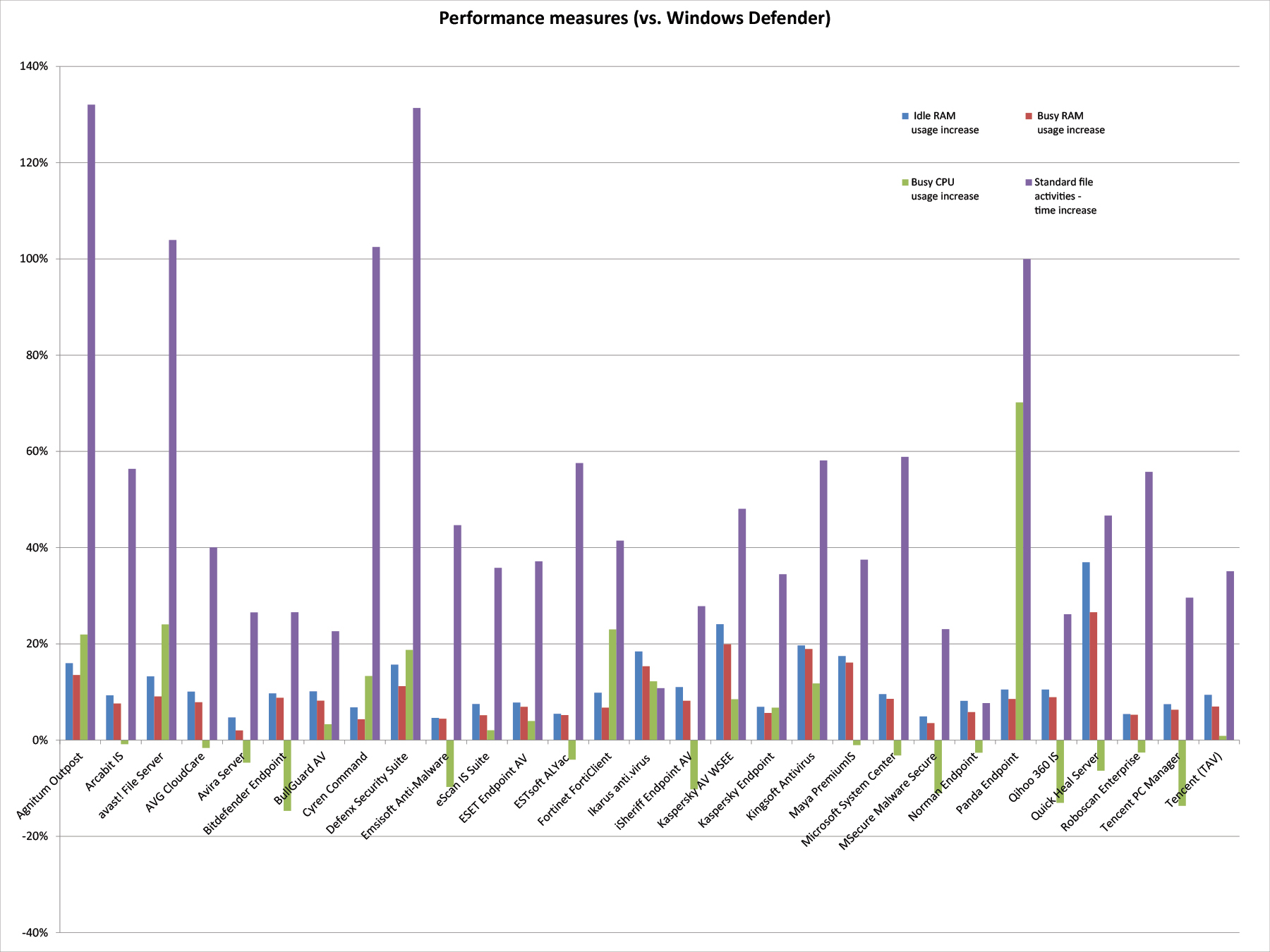Click the iSheriff Endpoint AV category label
Viewport: 1270px width, 952px height.
(x=654, y=790)
